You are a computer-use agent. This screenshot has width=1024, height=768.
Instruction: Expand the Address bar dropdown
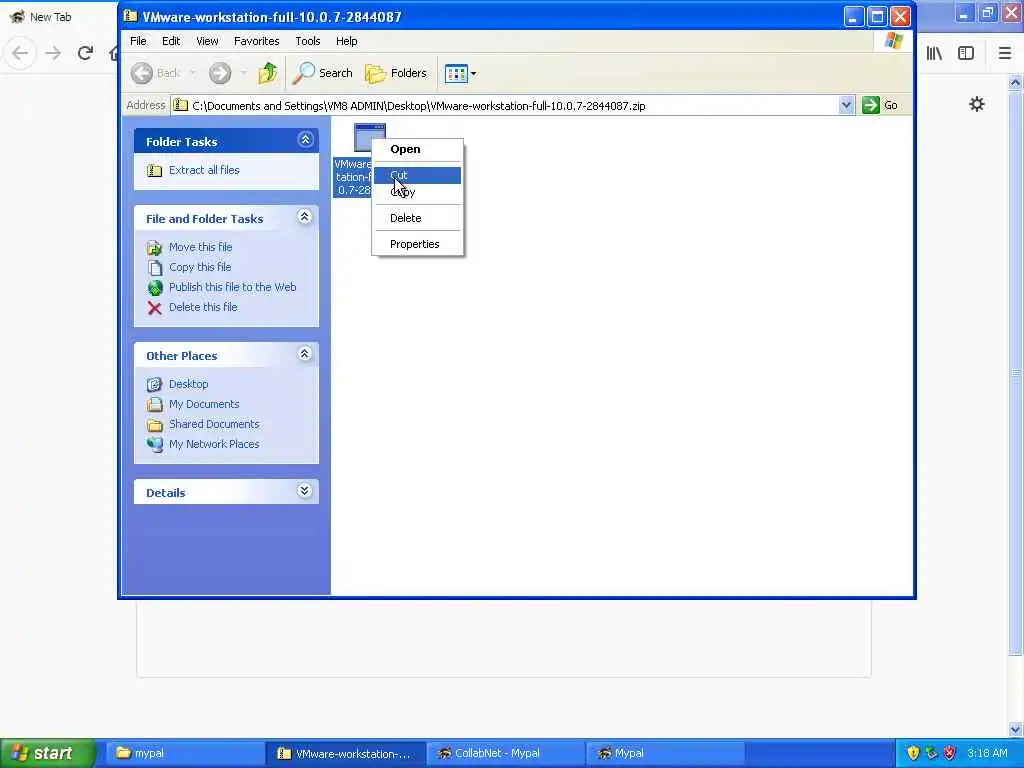tap(846, 105)
